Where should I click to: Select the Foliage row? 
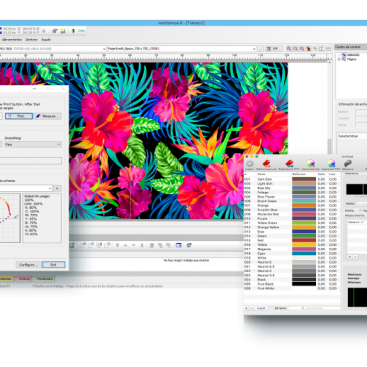[x=292, y=192]
